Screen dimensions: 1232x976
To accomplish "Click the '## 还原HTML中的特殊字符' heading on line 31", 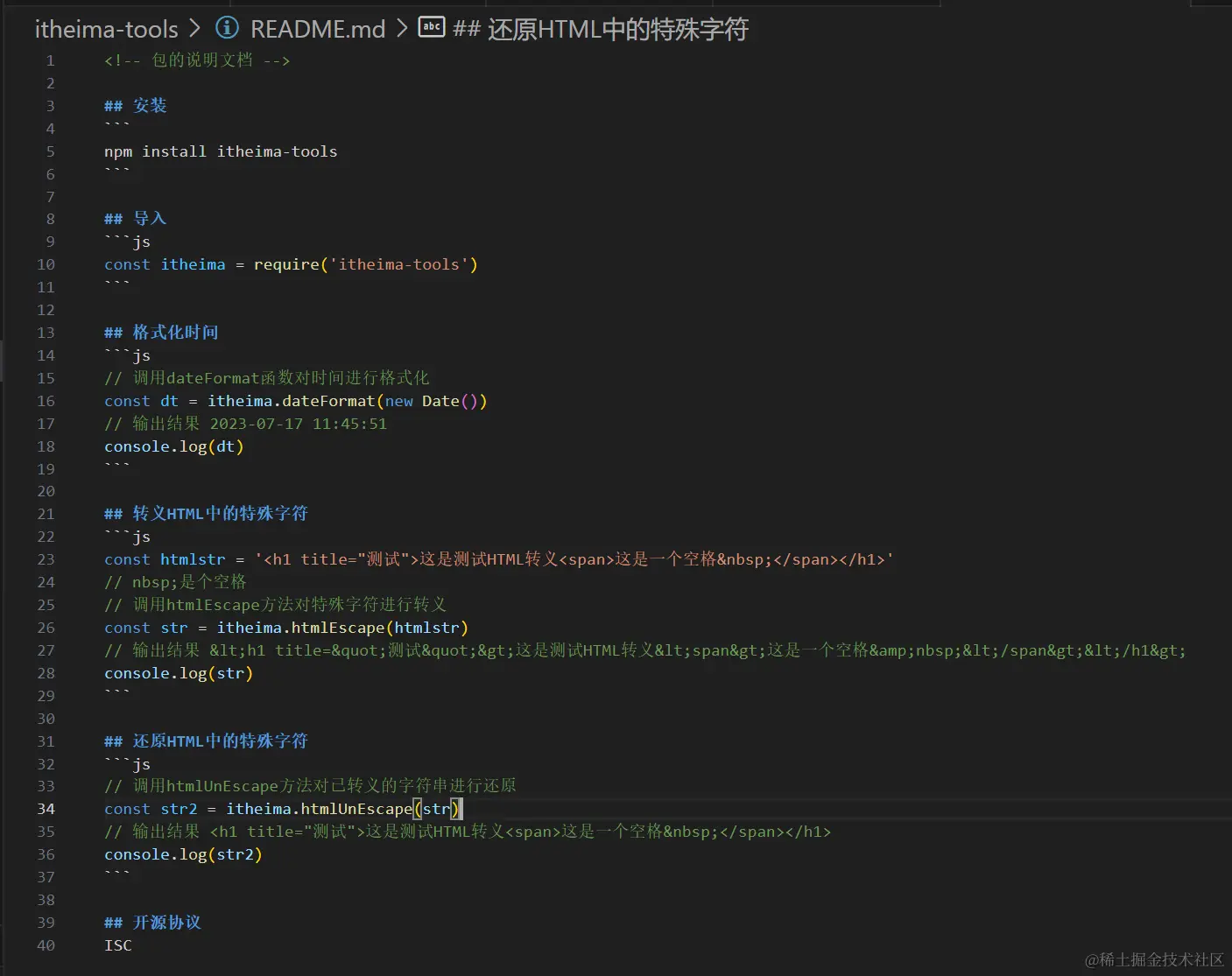I will tap(206, 741).
